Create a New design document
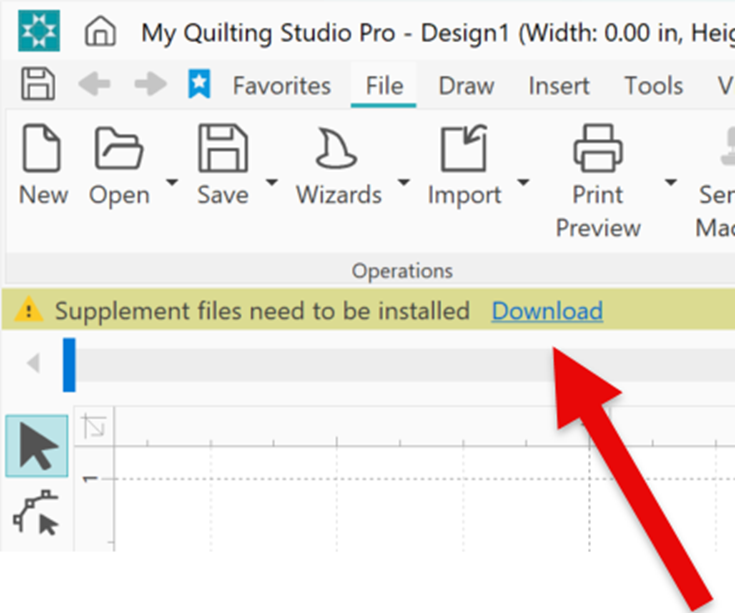Image resolution: width=735 pixels, height=613 pixels. (x=43, y=165)
